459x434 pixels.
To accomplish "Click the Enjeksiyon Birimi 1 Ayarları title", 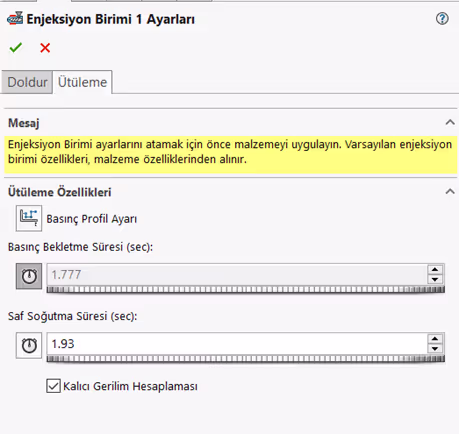I will (111, 19).
